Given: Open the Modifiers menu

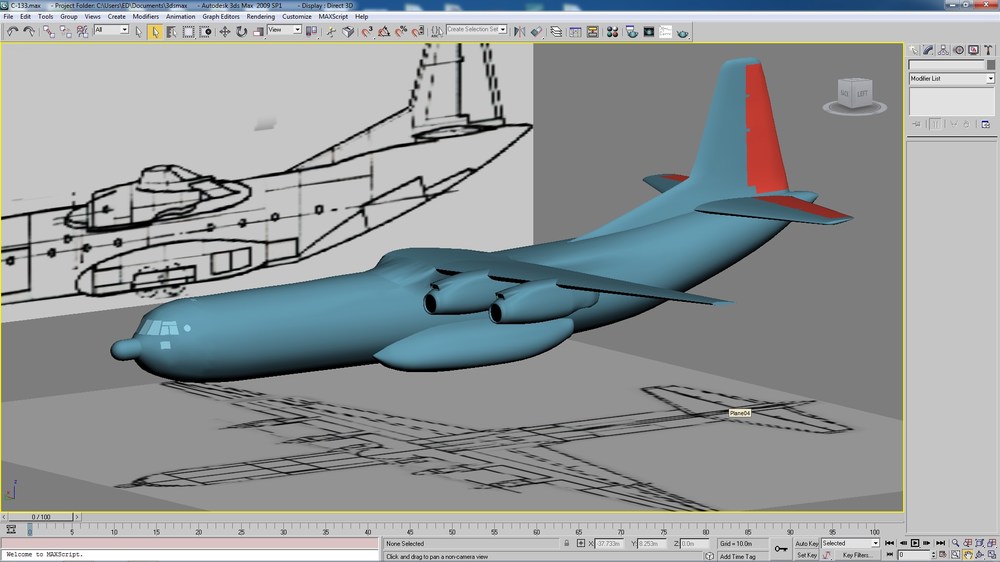Looking at the screenshot, I should pos(145,17).
